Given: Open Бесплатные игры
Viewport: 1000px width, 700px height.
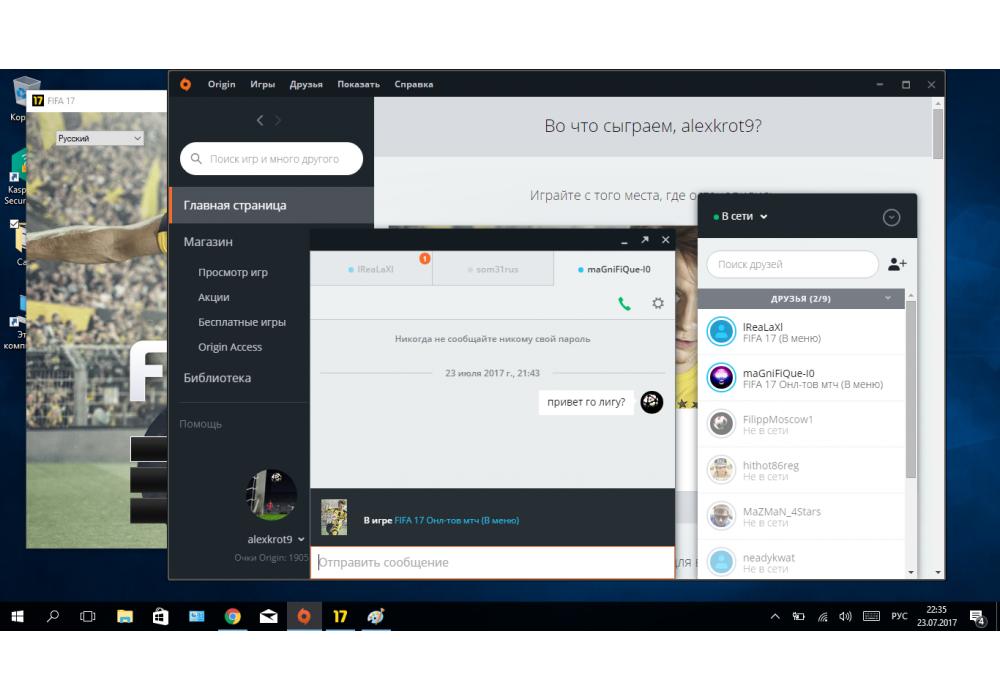Looking at the screenshot, I should (x=242, y=322).
